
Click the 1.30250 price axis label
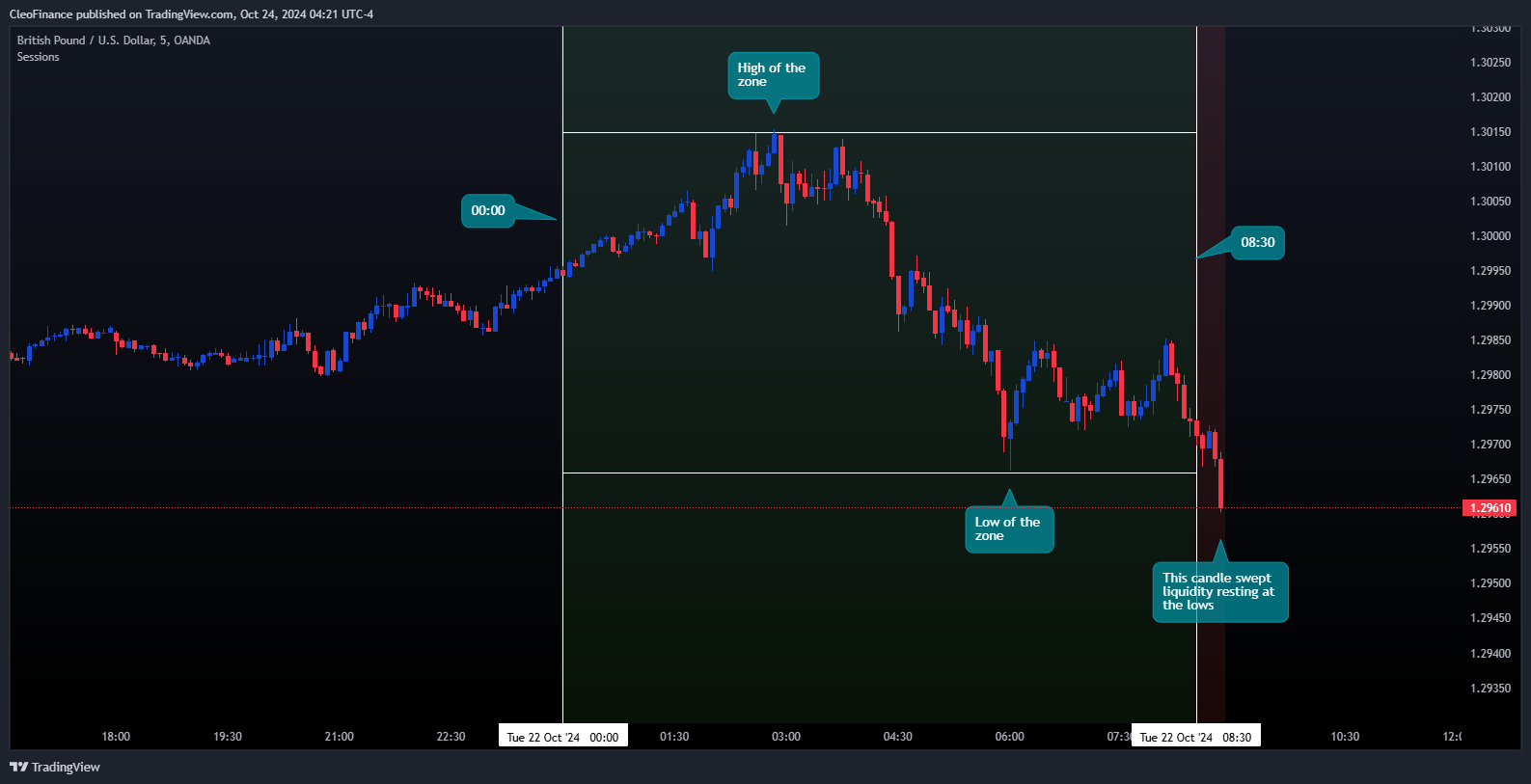[x=1490, y=63]
